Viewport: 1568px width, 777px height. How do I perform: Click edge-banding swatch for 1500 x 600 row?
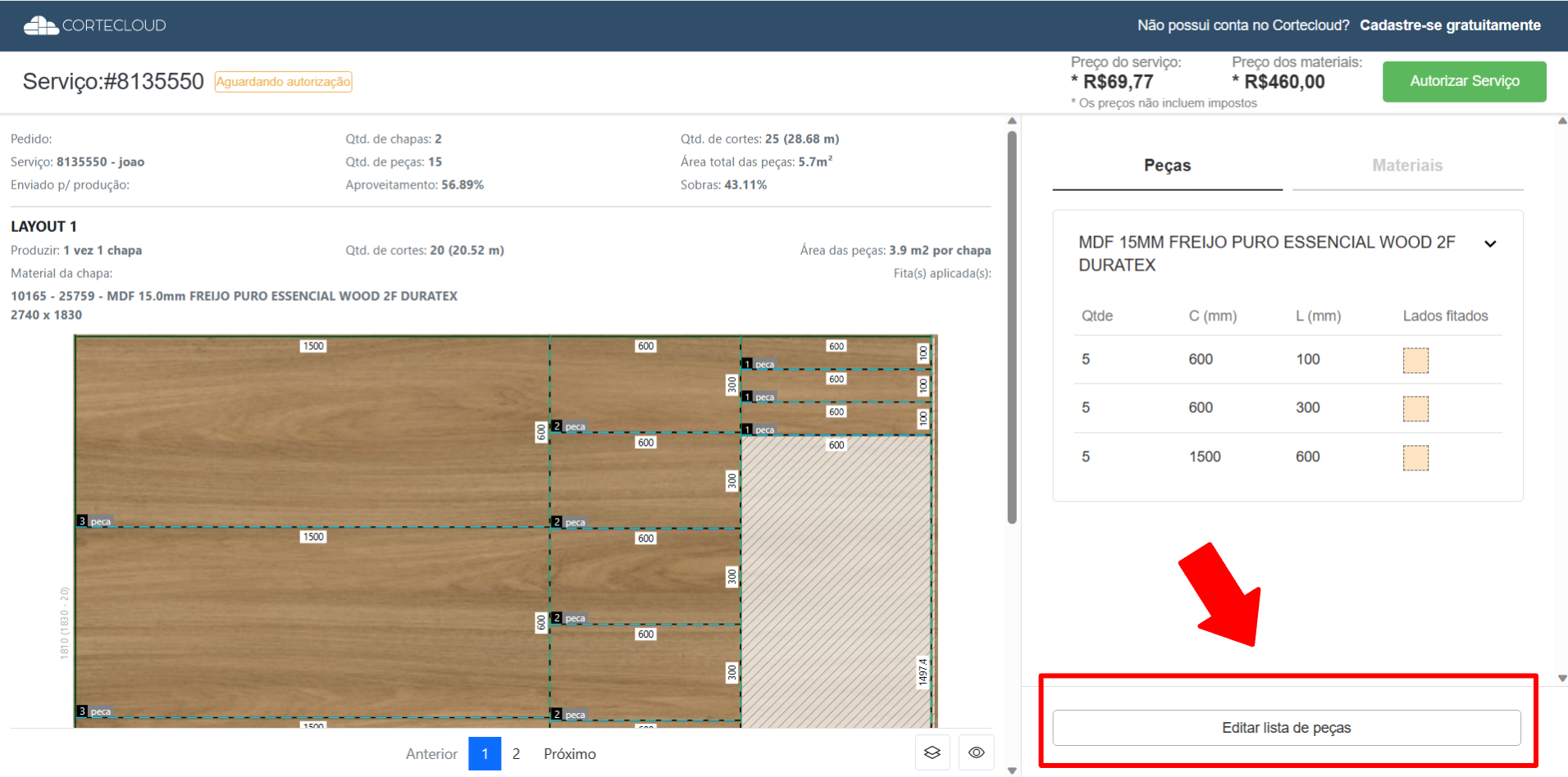[1415, 457]
